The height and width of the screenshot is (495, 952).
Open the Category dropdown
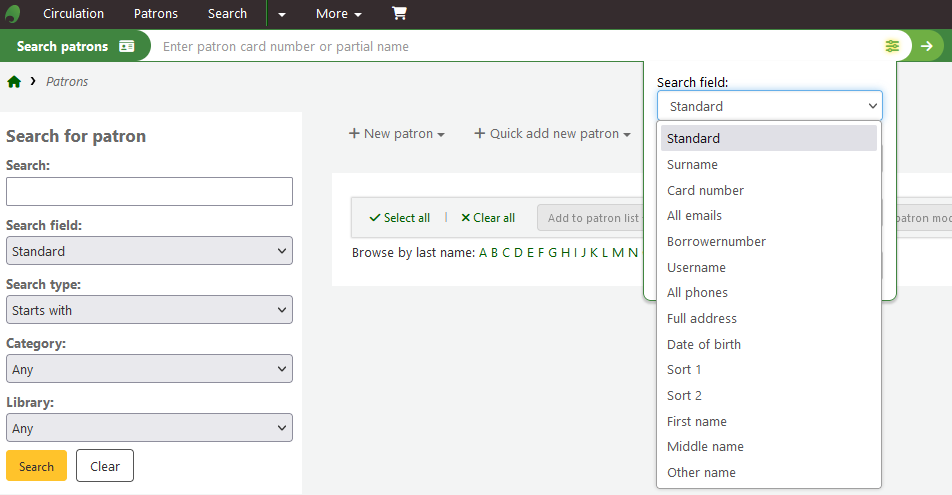[x=149, y=369]
